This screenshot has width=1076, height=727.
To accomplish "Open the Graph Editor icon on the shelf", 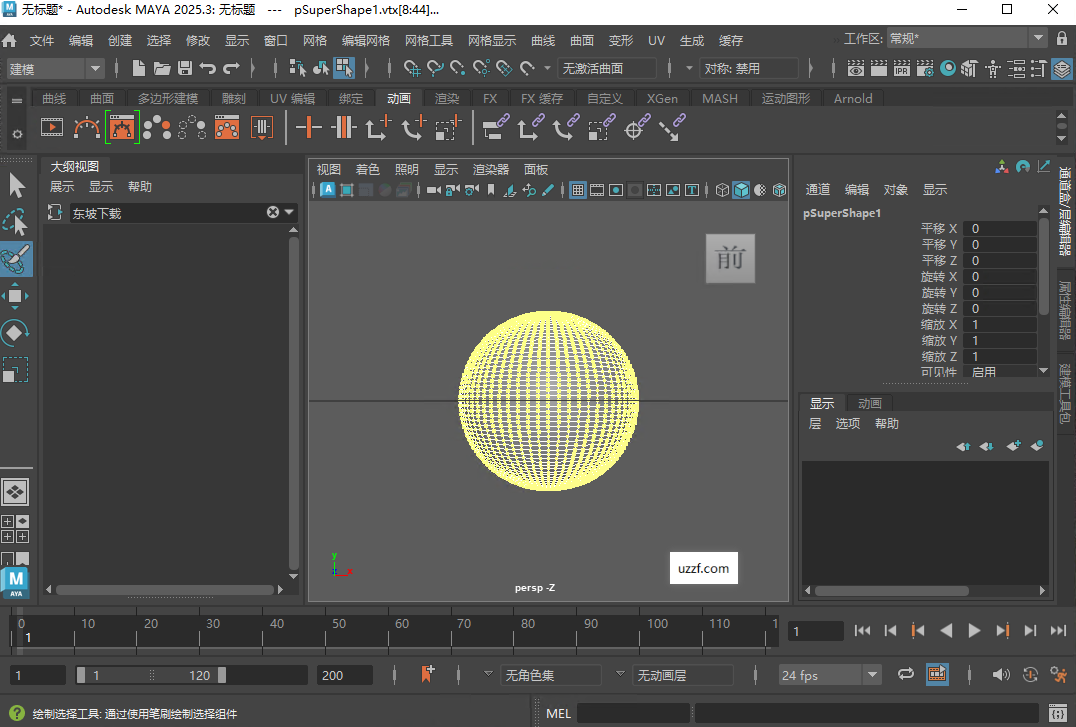I will click(x=124, y=128).
